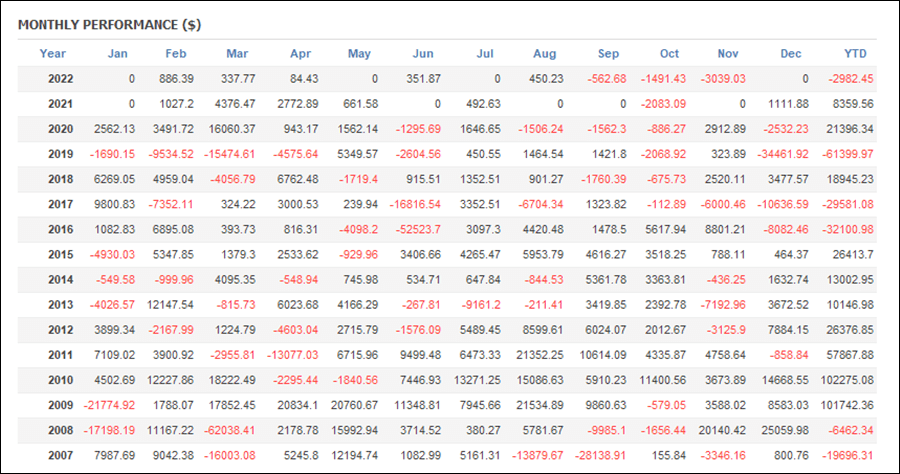
Task: Click the Monthly Performance ($) title
Action: point(109,25)
